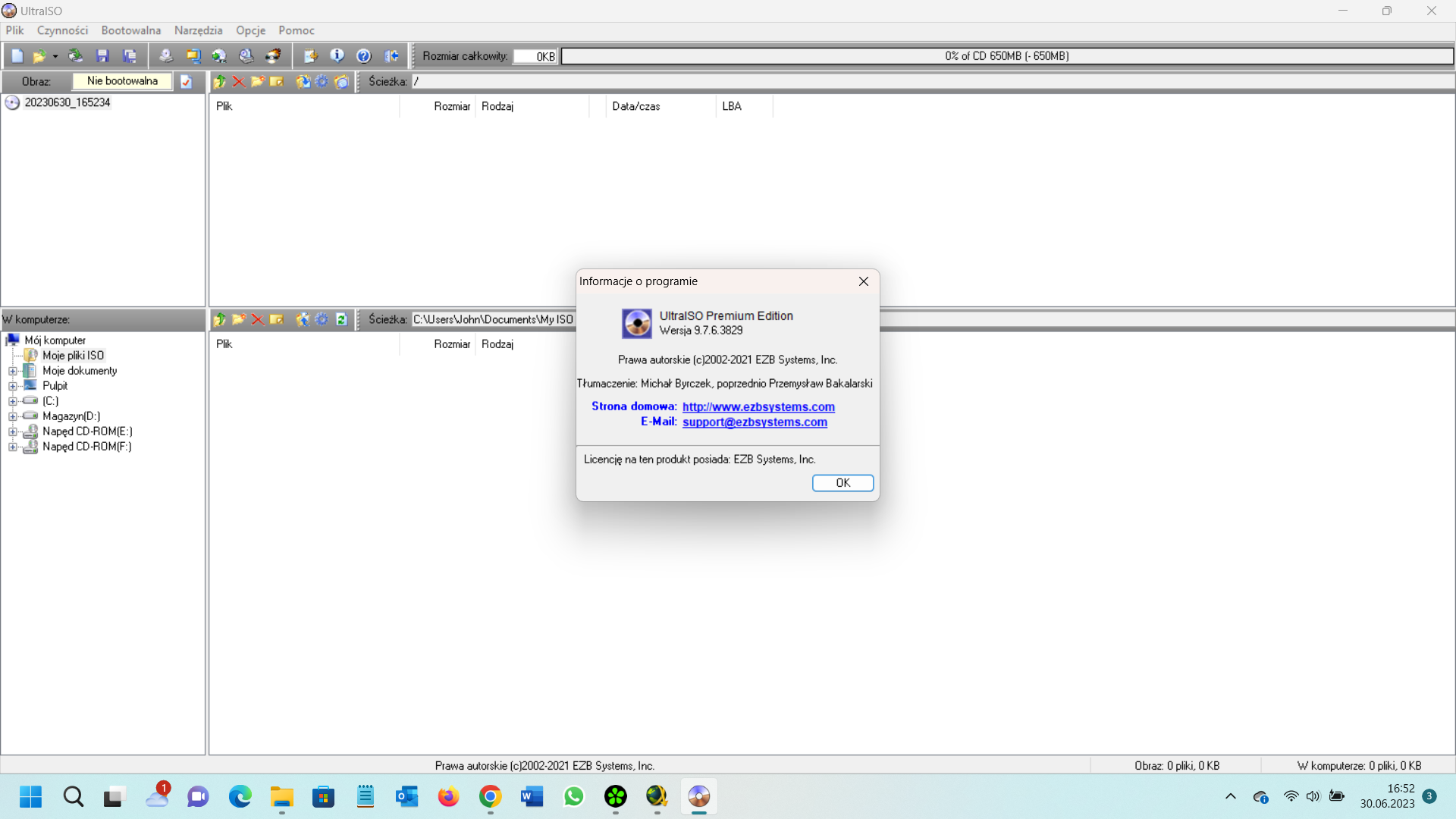
Task: Click the open folder icon in the main toolbar
Action: click(x=39, y=56)
